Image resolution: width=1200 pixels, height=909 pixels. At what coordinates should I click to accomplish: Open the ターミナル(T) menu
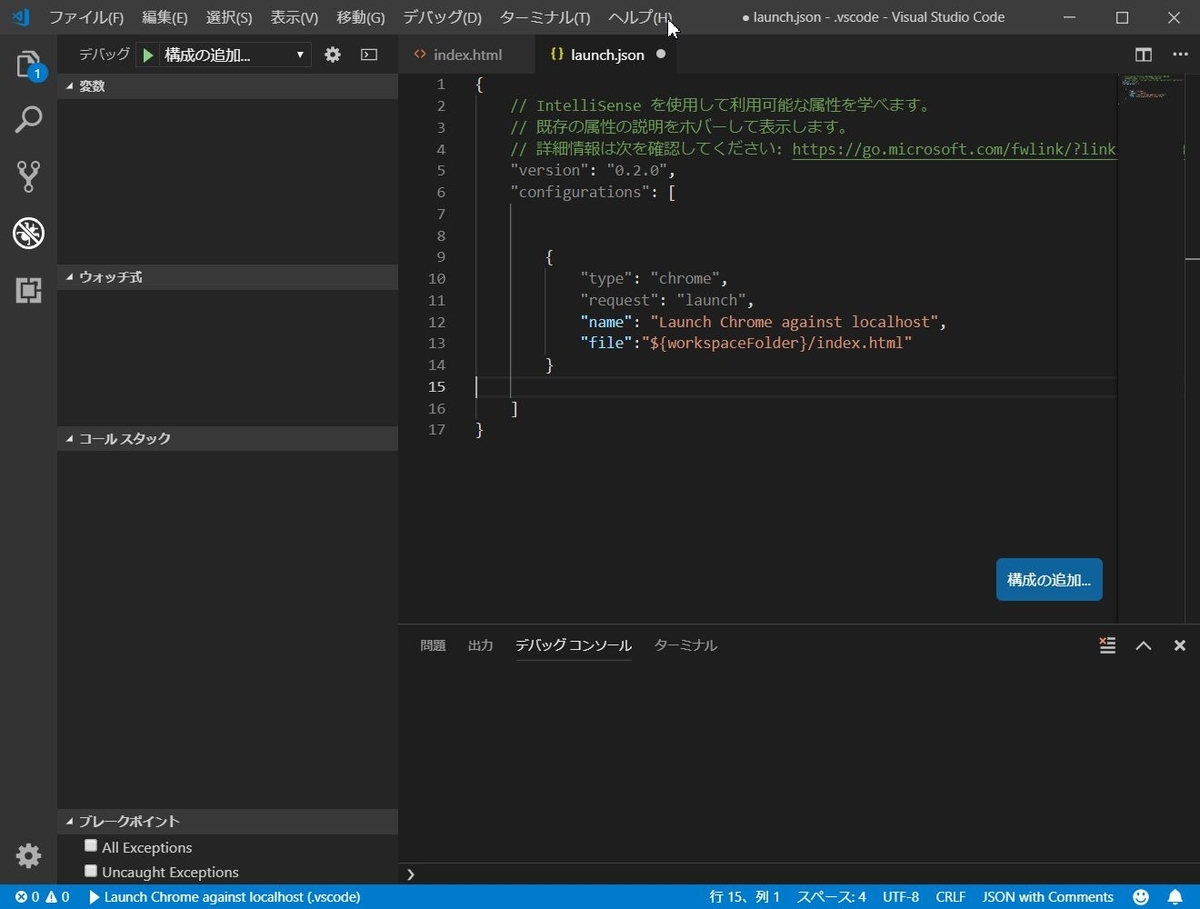click(x=545, y=18)
